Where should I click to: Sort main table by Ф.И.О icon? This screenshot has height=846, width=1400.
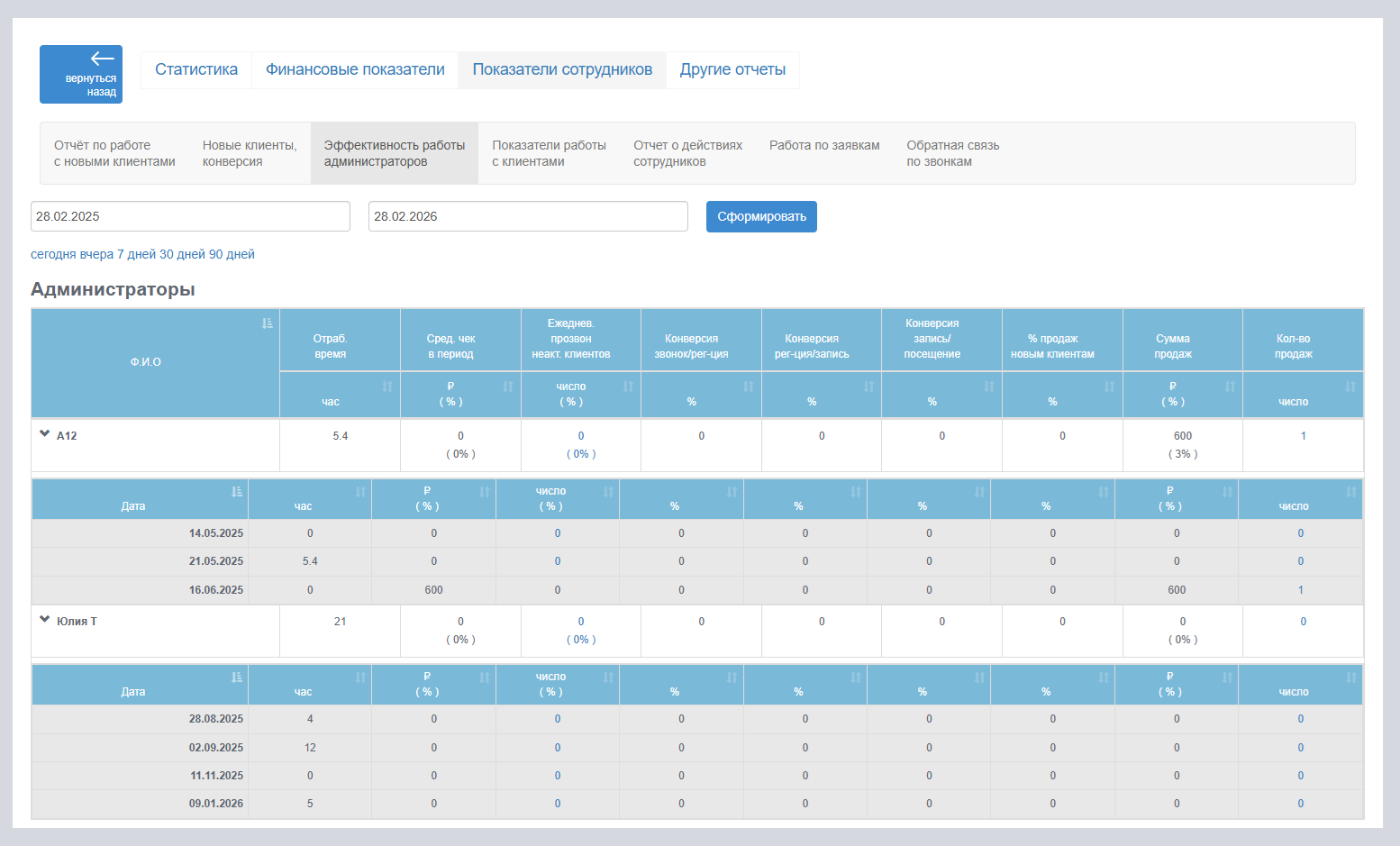coord(267,323)
